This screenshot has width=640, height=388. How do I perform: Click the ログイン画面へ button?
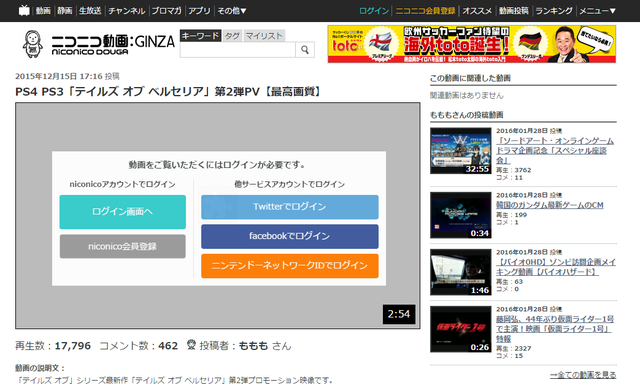coord(122,212)
